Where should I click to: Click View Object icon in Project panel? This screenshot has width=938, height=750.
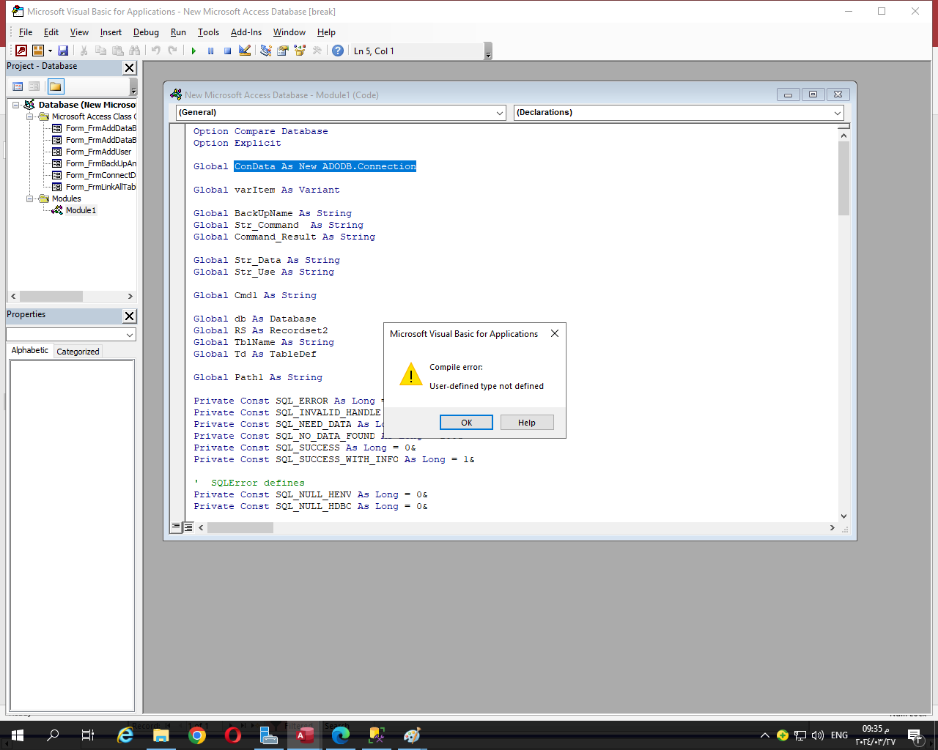pos(35,87)
